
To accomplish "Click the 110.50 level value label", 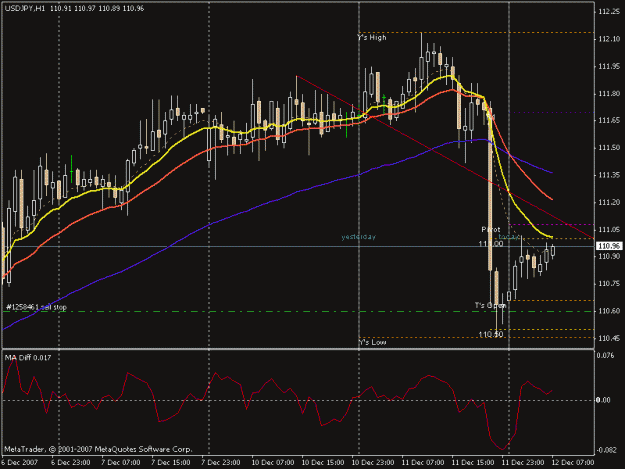I will 491,334.
